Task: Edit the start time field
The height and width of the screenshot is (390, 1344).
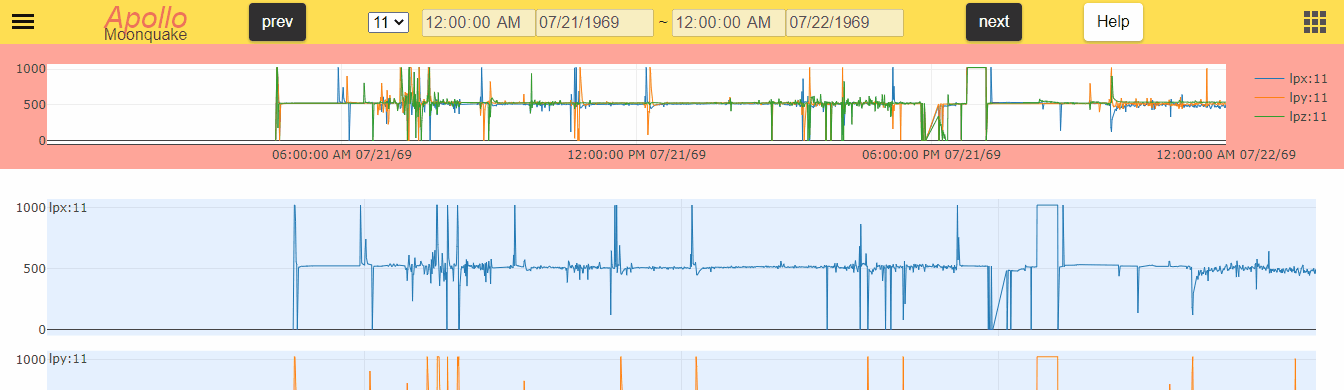Action: point(479,23)
